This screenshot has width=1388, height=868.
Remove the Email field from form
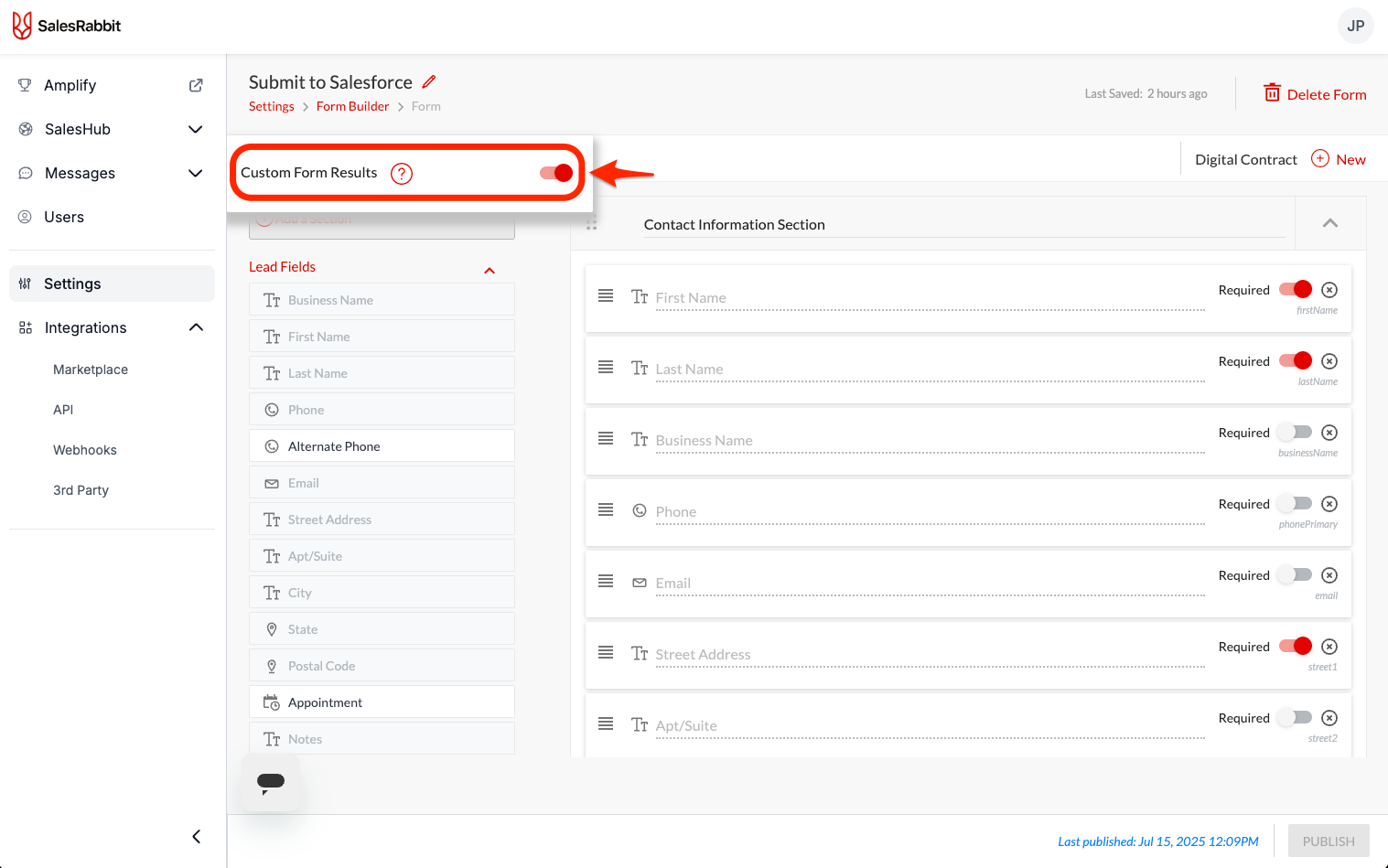coord(1329,575)
